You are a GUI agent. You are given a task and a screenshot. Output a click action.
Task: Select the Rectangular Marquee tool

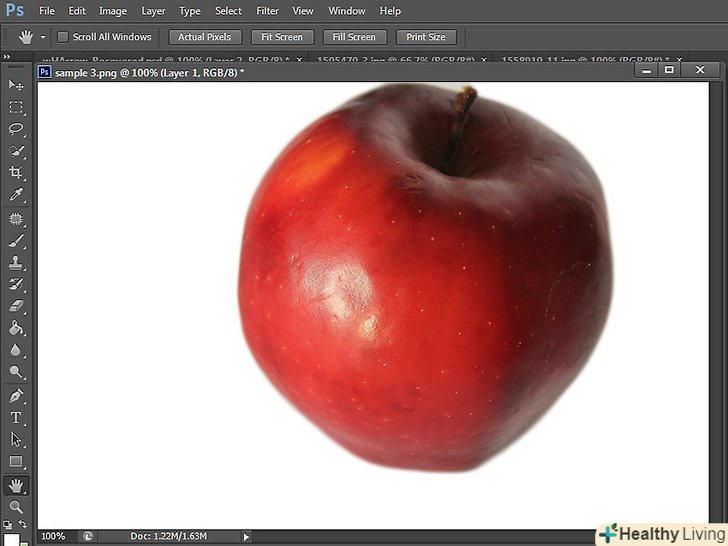pyautogui.click(x=16, y=107)
